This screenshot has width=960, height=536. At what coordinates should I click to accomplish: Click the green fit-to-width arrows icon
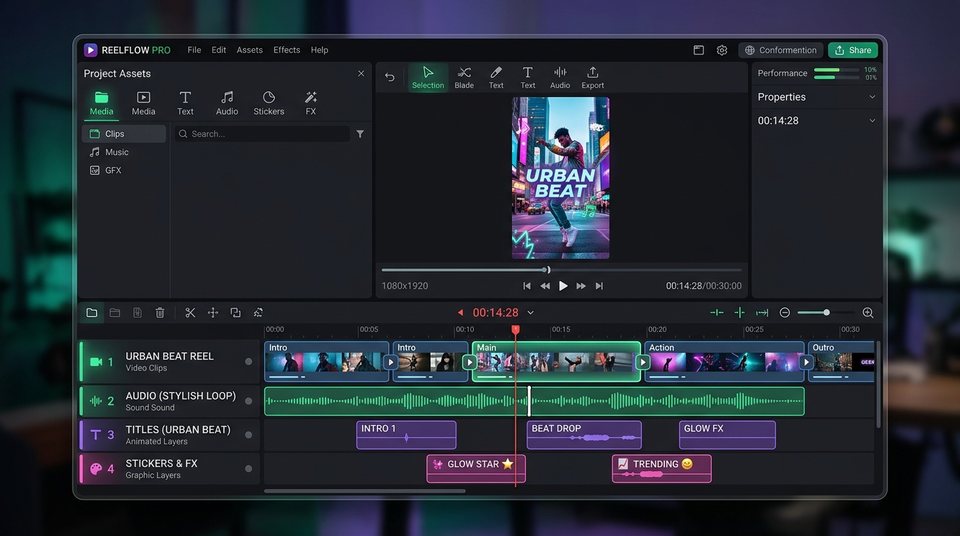(x=762, y=312)
